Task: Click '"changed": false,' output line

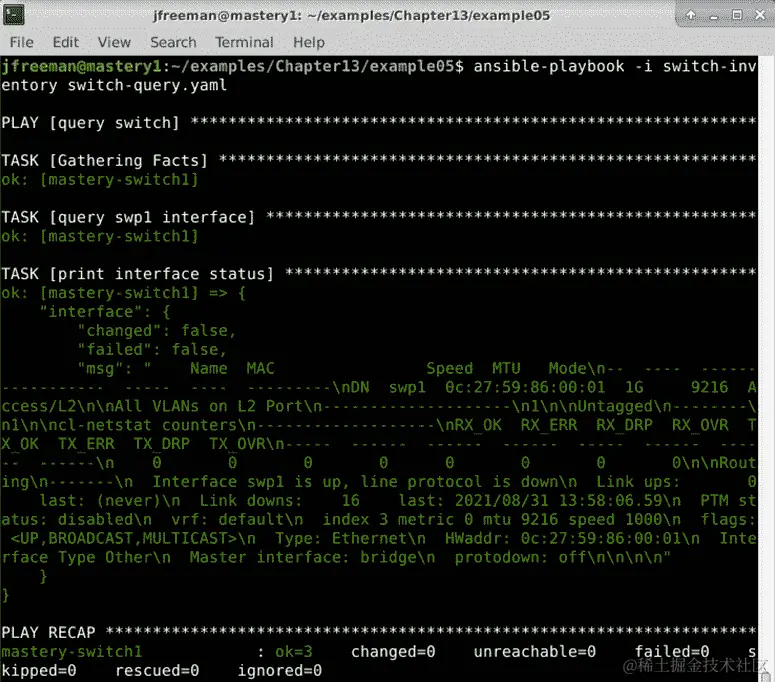Action: point(157,331)
